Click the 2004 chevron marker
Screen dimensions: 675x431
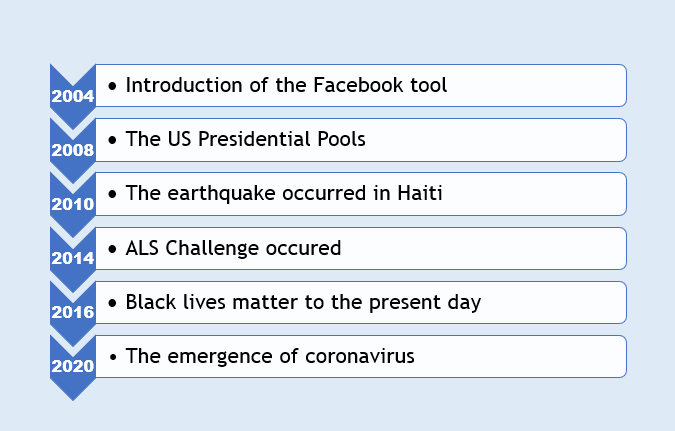72,97
